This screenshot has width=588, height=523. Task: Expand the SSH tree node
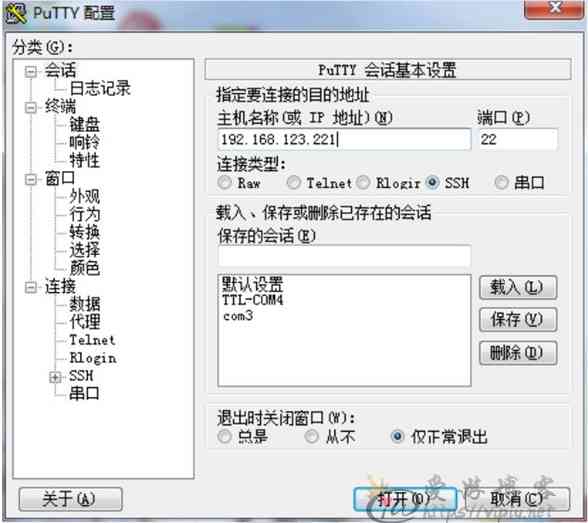[x=55, y=377]
